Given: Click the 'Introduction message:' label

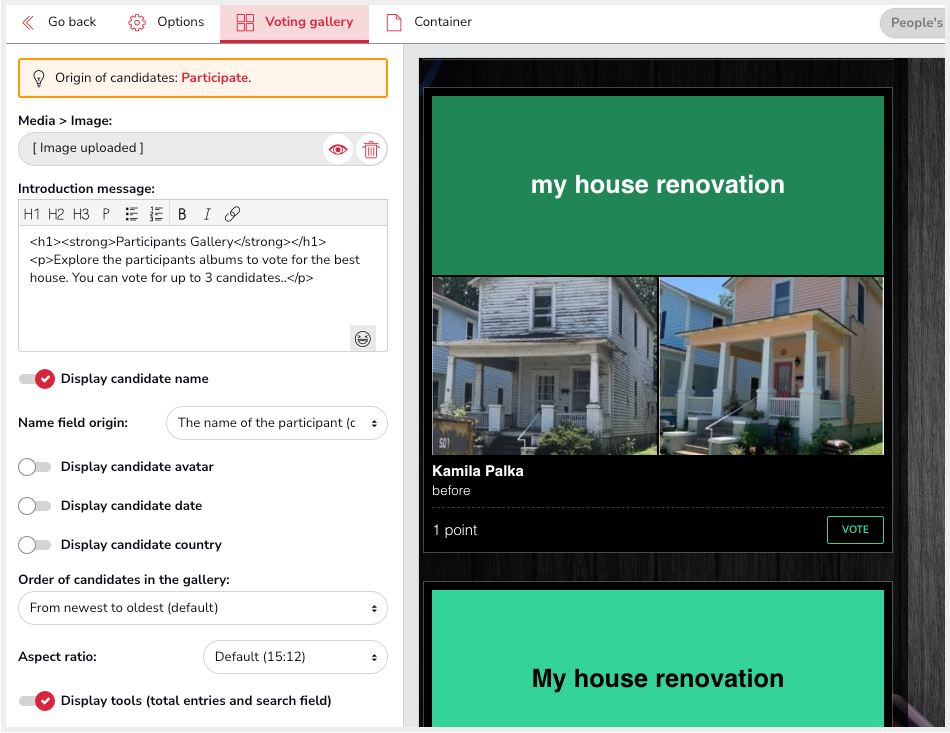Looking at the screenshot, I should tap(86, 189).
